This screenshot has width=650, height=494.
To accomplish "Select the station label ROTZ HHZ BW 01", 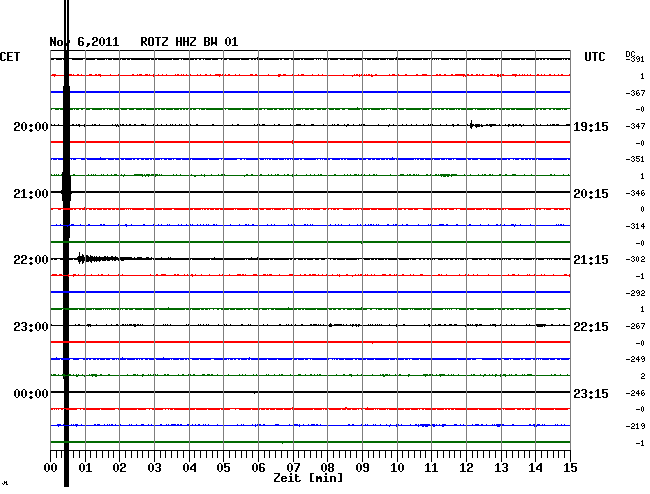I will pyautogui.click(x=189, y=42).
